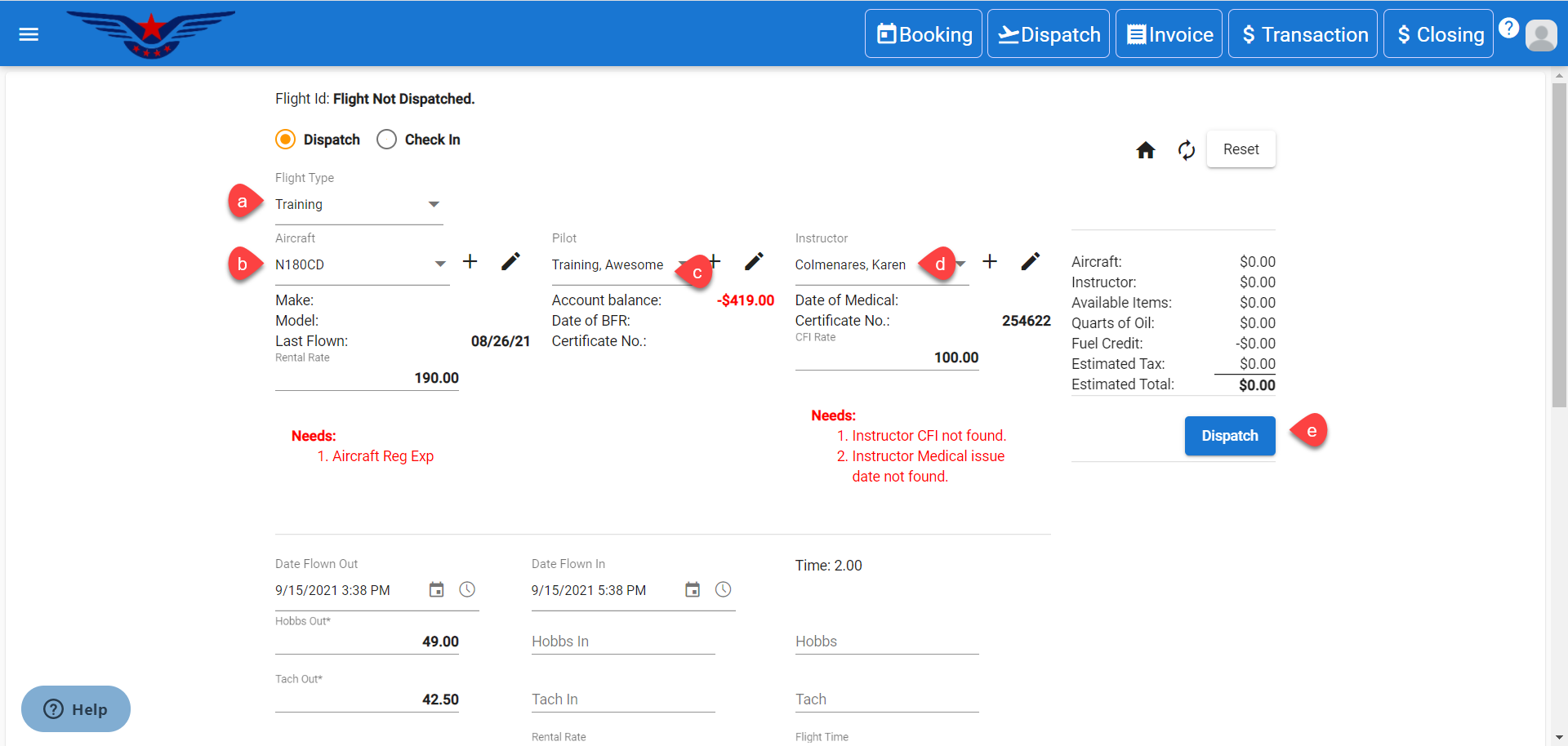Click the home icon
The width and height of the screenshot is (1568, 746).
click(1145, 150)
